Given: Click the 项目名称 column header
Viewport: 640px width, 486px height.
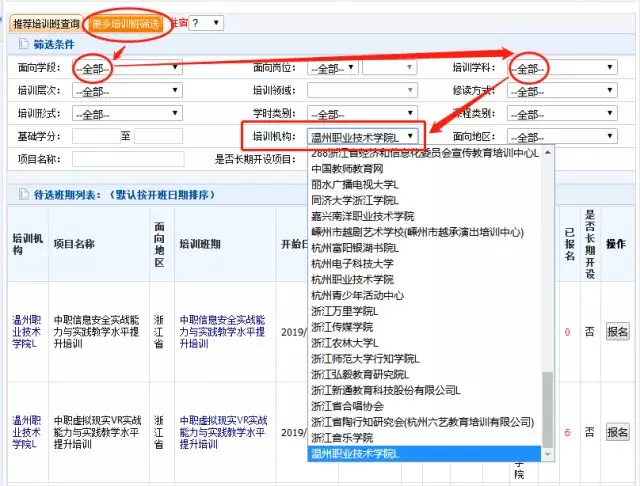Looking at the screenshot, I should (74, 244).
